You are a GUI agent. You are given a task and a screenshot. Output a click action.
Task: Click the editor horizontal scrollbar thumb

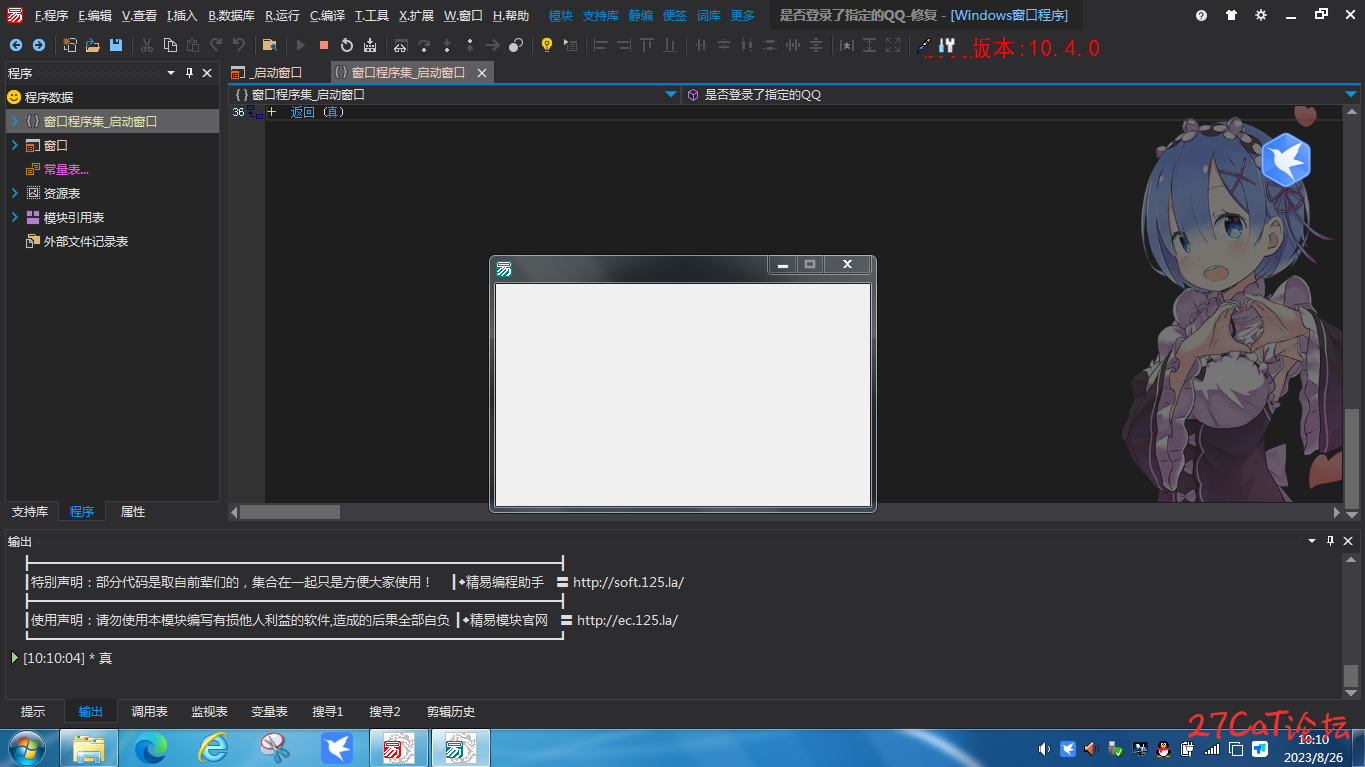(x=290, y=512)
